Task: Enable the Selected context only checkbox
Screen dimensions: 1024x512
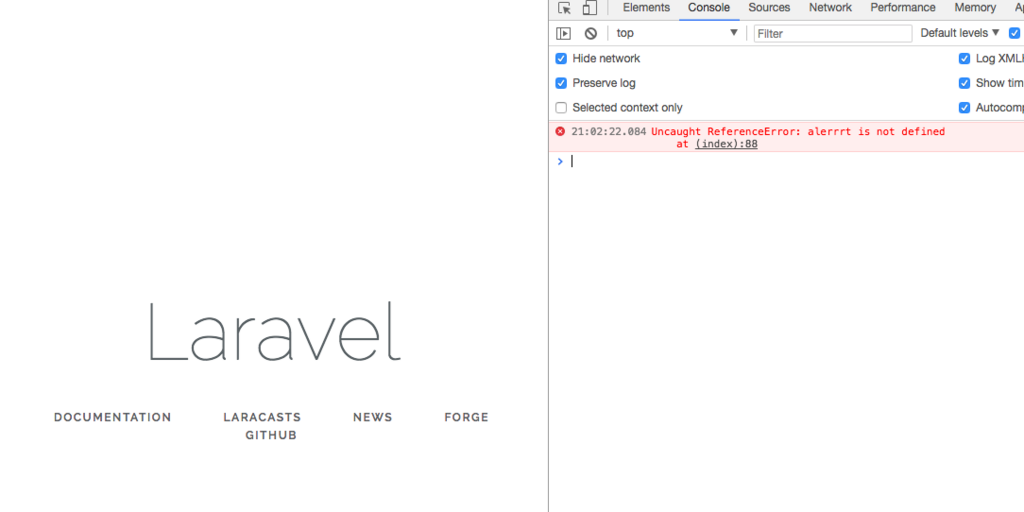Action: point(561,108)
